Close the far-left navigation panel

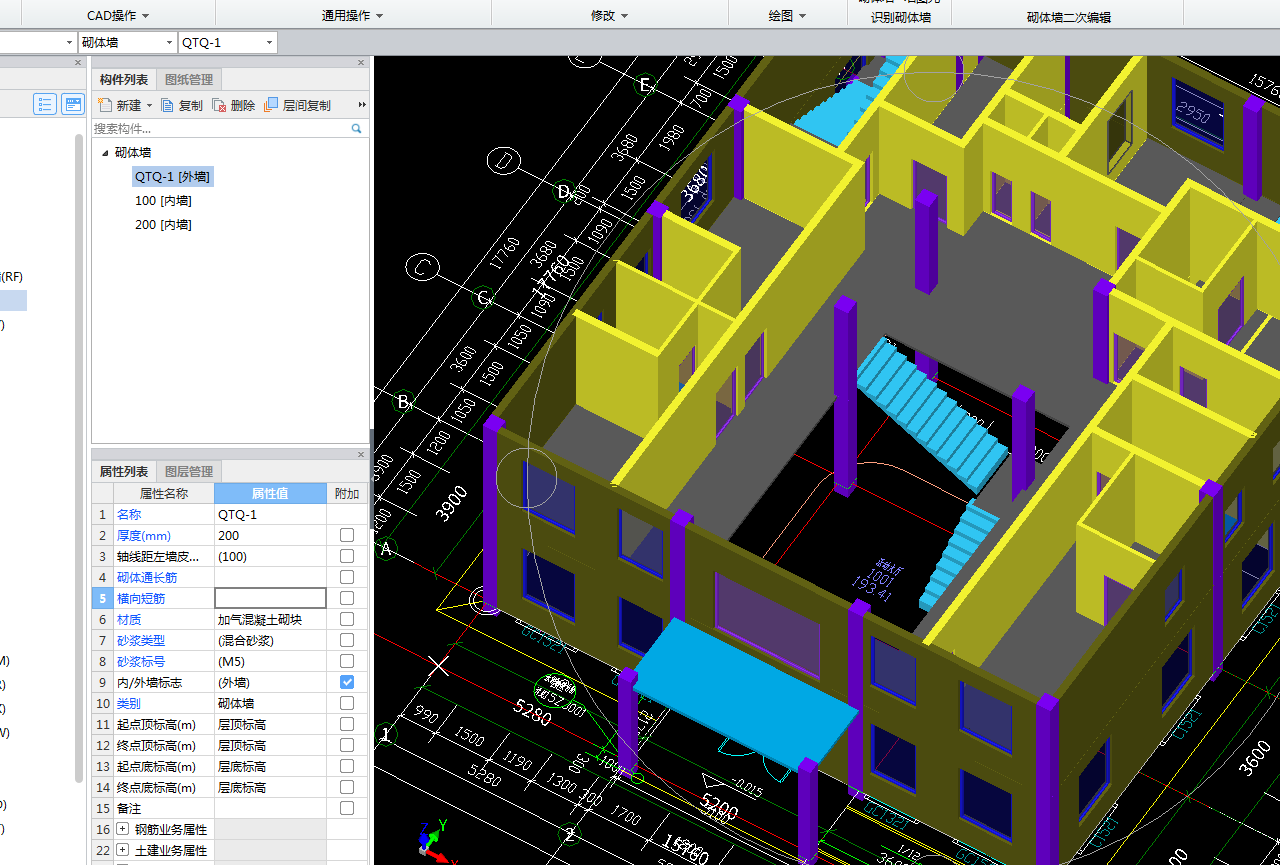(x=79, y=63)
